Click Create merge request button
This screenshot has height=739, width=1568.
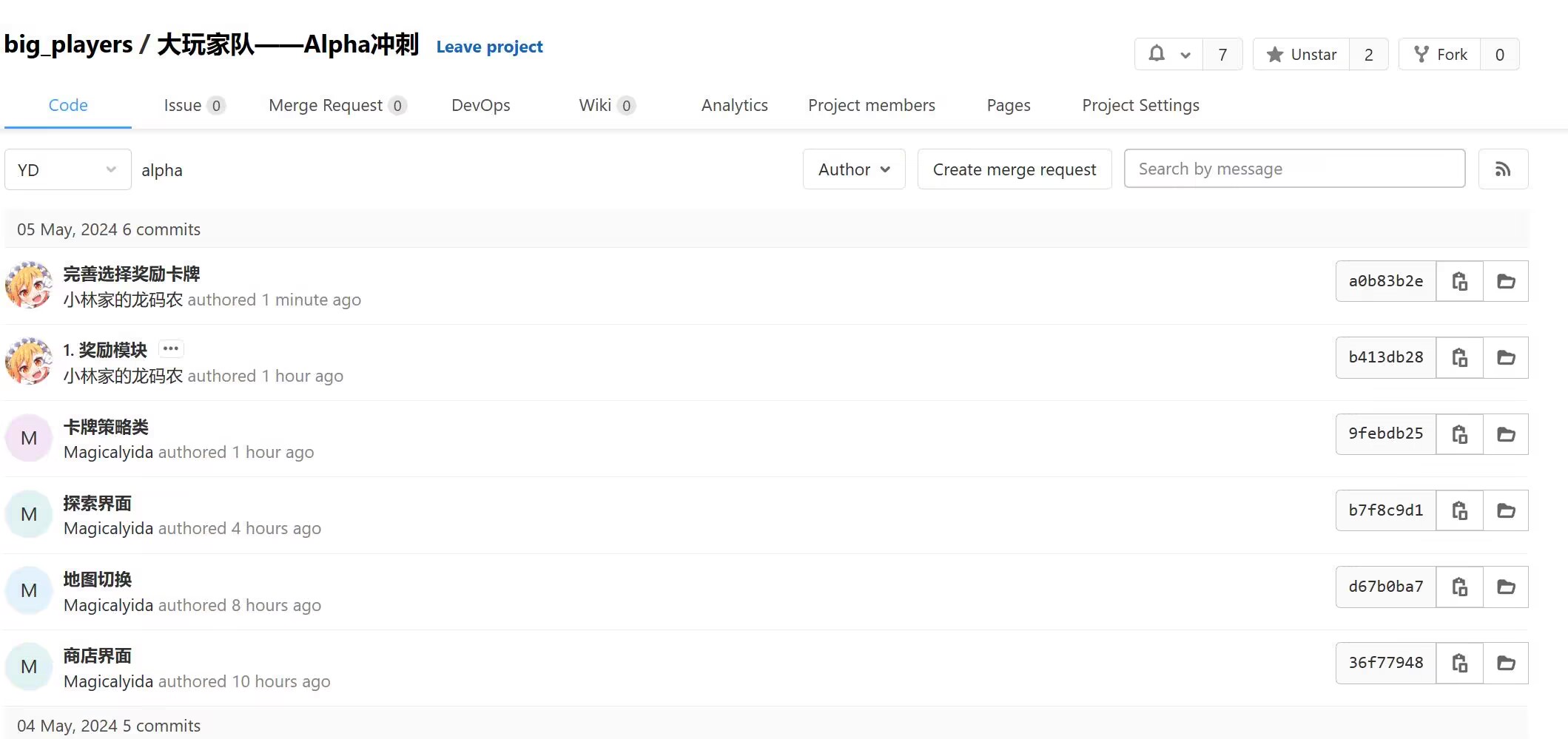point(1014,169)
